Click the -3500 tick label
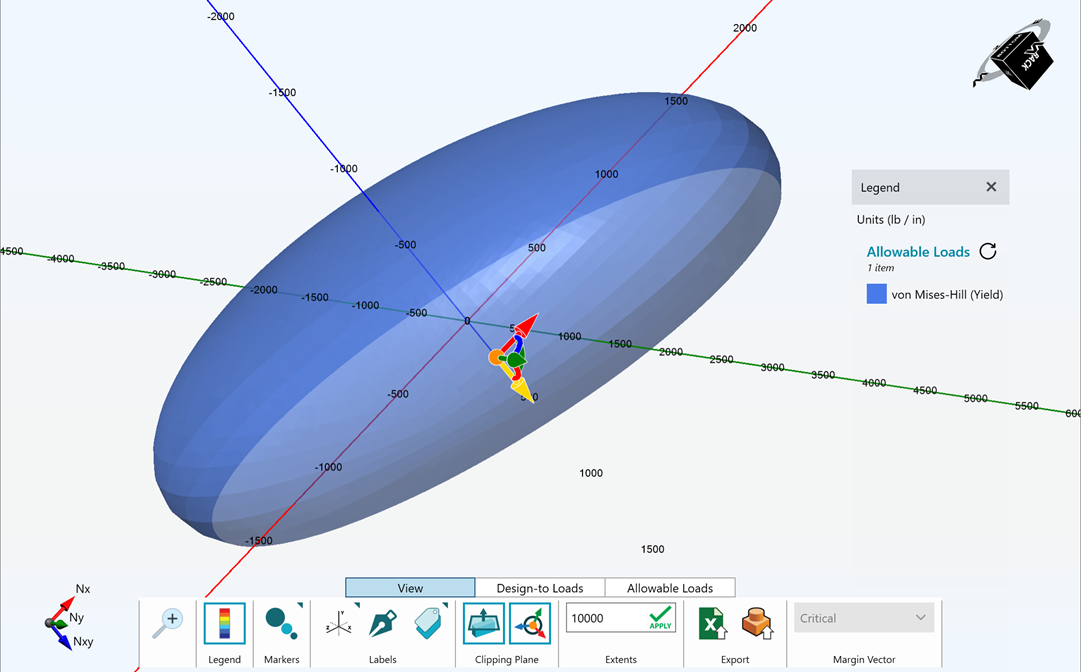Image resolution: width=1081 pixels, height=672 pixels. tap(112, 266)
